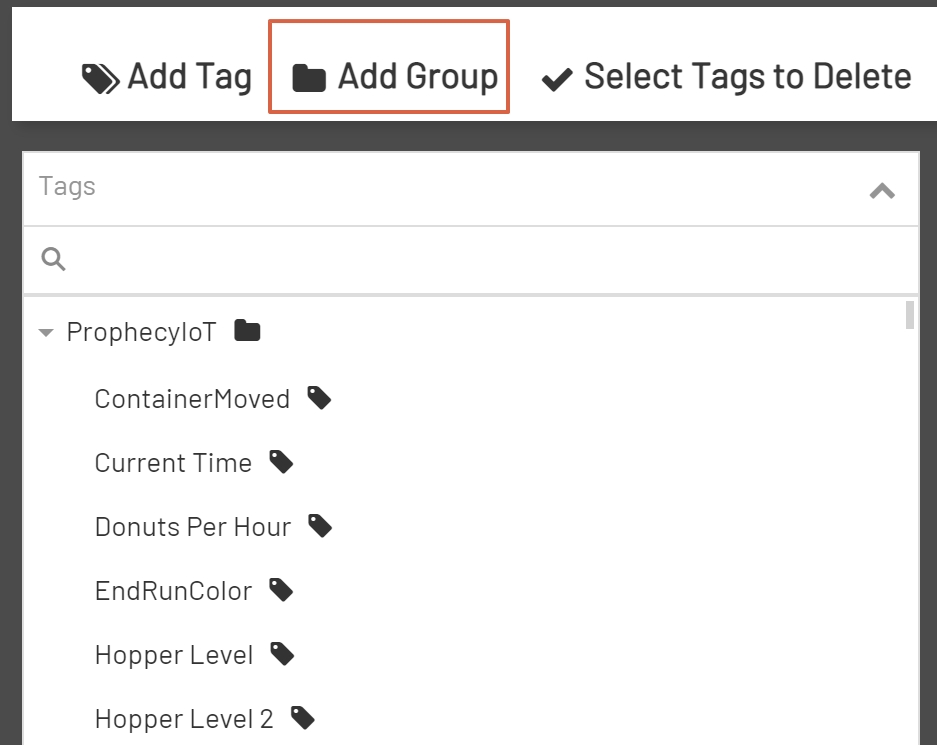Click the tag icon beside ContainerMoved
The image size is (937, 745).
tap(319, 397)
